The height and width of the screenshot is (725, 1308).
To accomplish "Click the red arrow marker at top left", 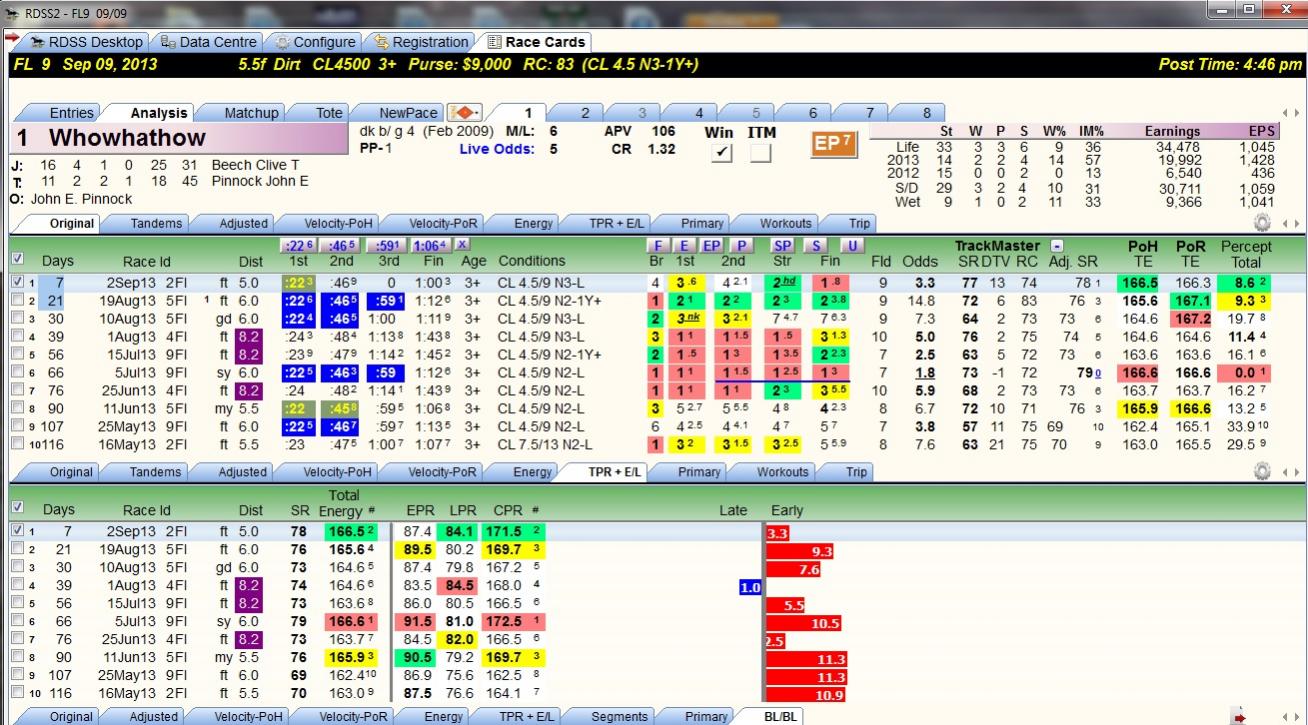I will [x=11, y=39].
